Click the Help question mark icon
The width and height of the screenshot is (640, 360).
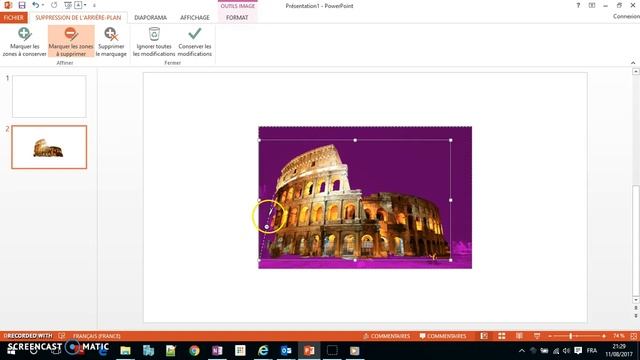(578, 5)
